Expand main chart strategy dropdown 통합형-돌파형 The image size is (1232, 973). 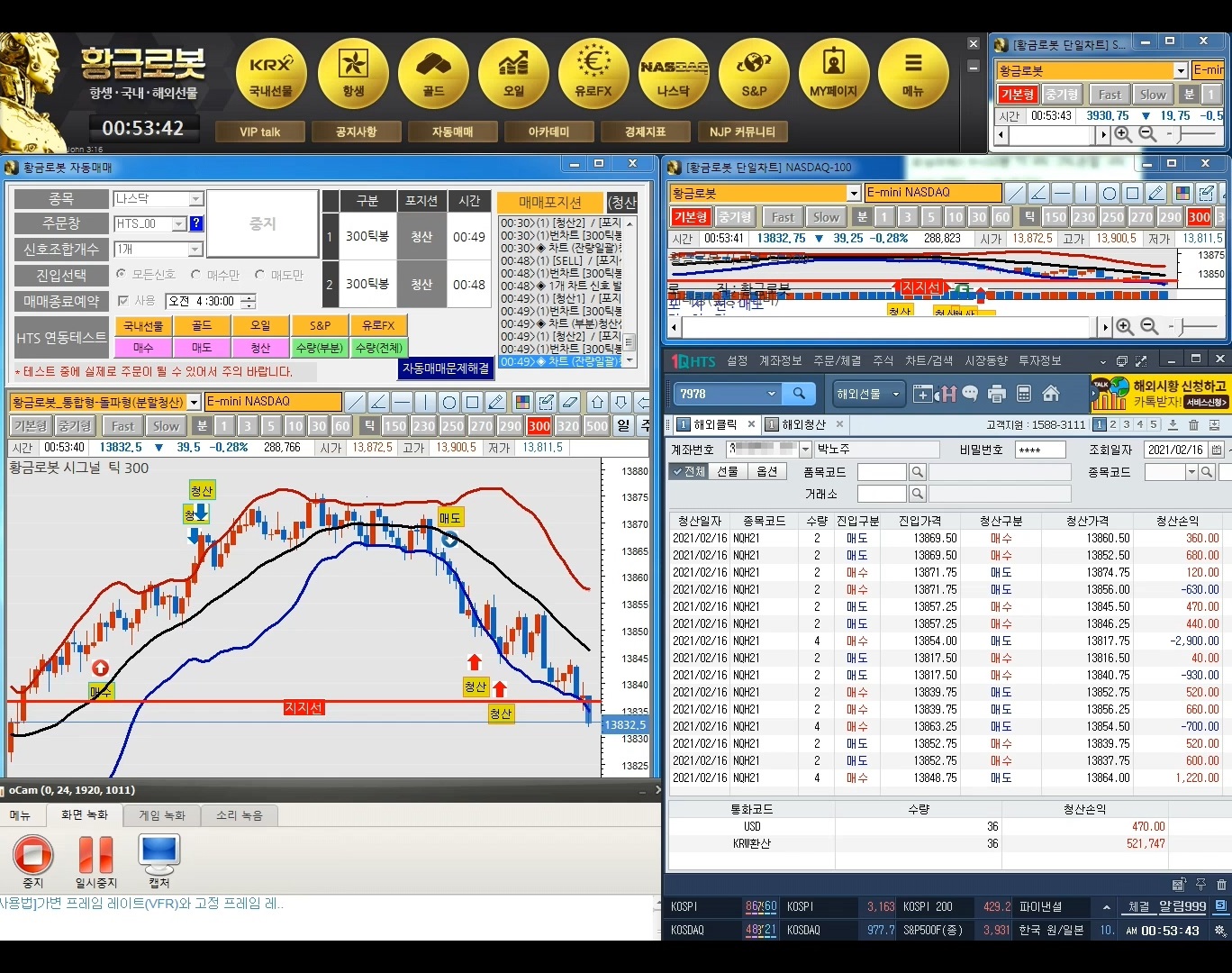194,403
